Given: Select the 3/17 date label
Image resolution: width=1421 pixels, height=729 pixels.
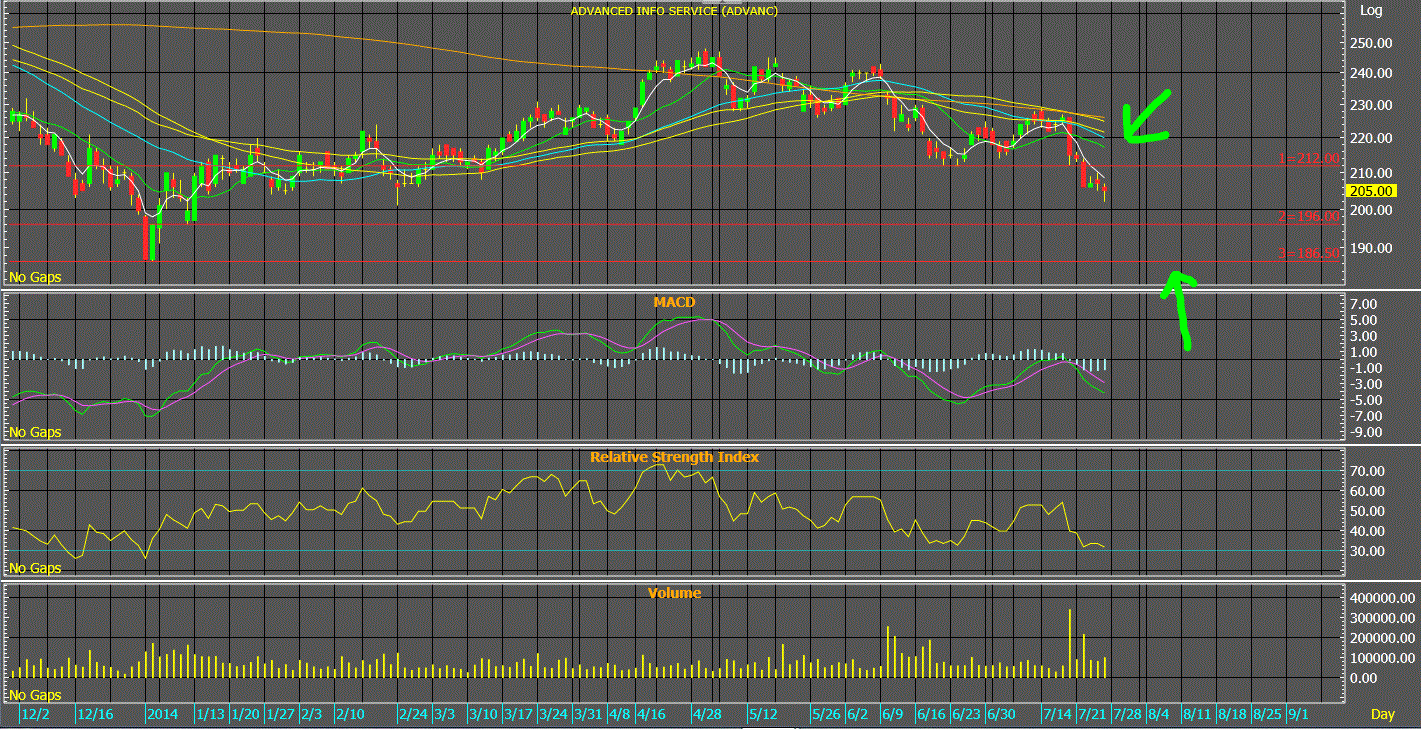Looking at the screenshot, I should pos(518,715).
